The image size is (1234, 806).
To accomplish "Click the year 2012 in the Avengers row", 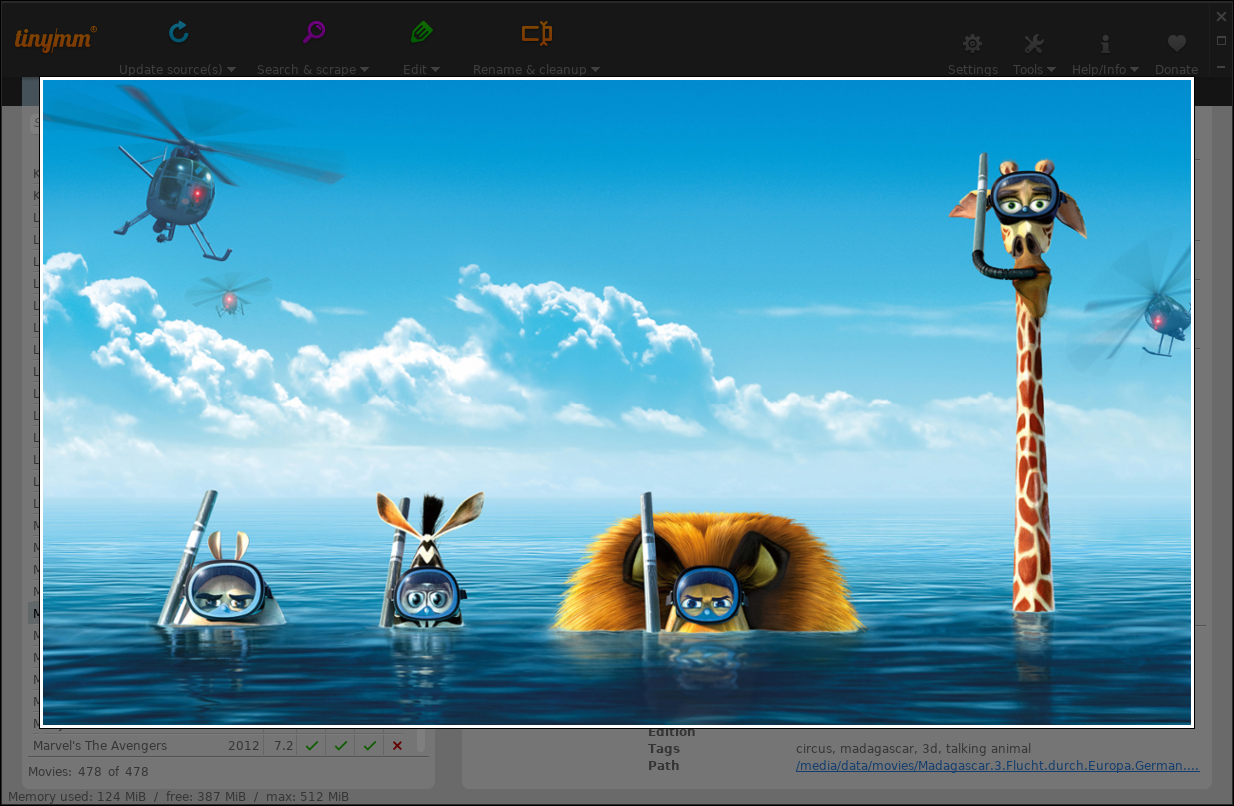I will pos(243,746).
